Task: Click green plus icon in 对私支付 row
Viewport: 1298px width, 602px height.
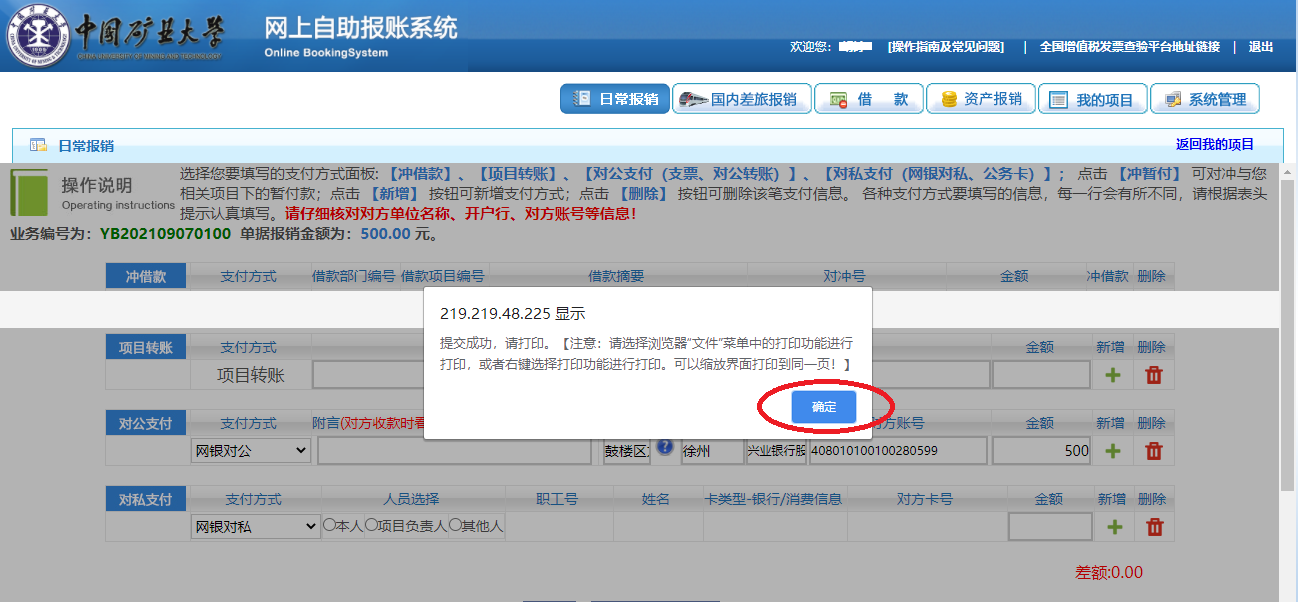Action: [1112, 527]
